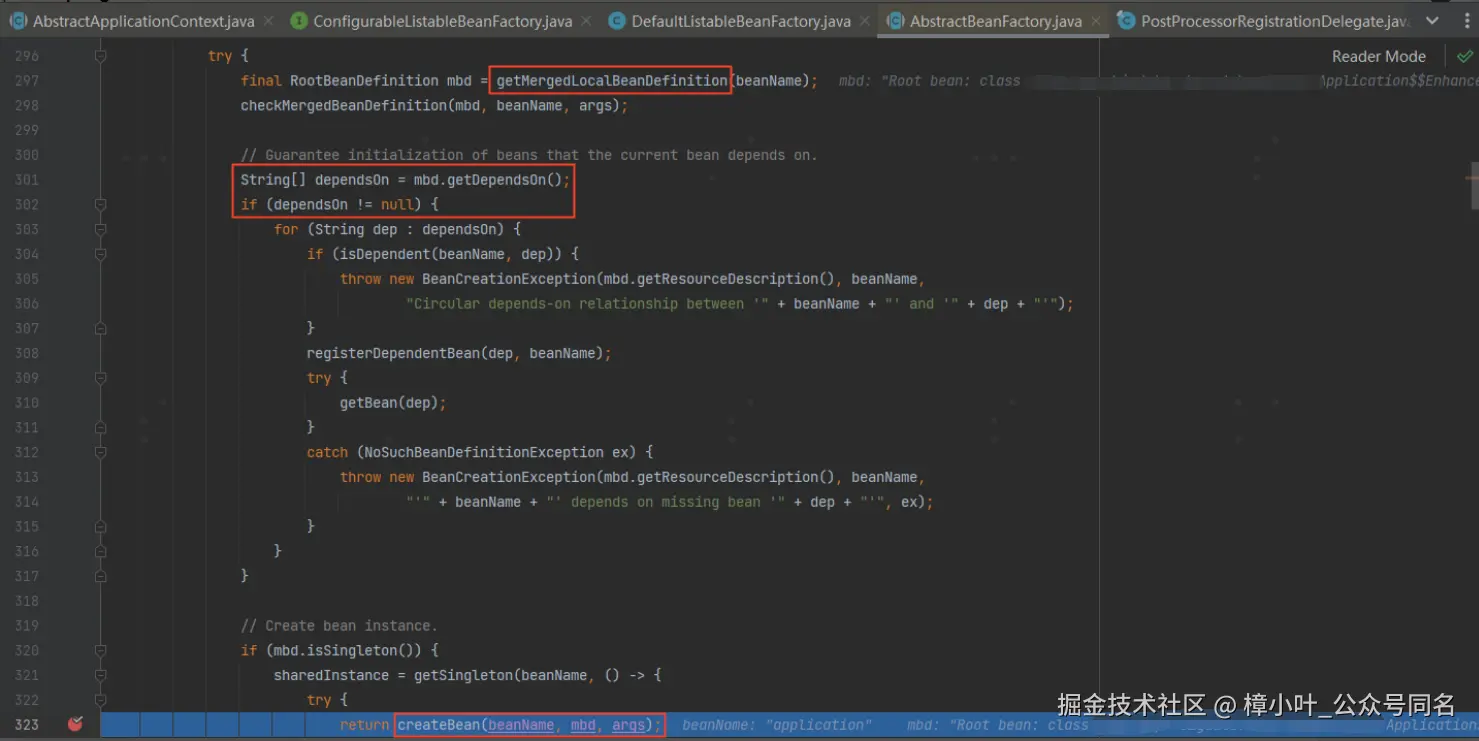Viewport: 1479px width, 741px height.
Task: Remove the breakpoint on line 323
Action: click(75, 724)
